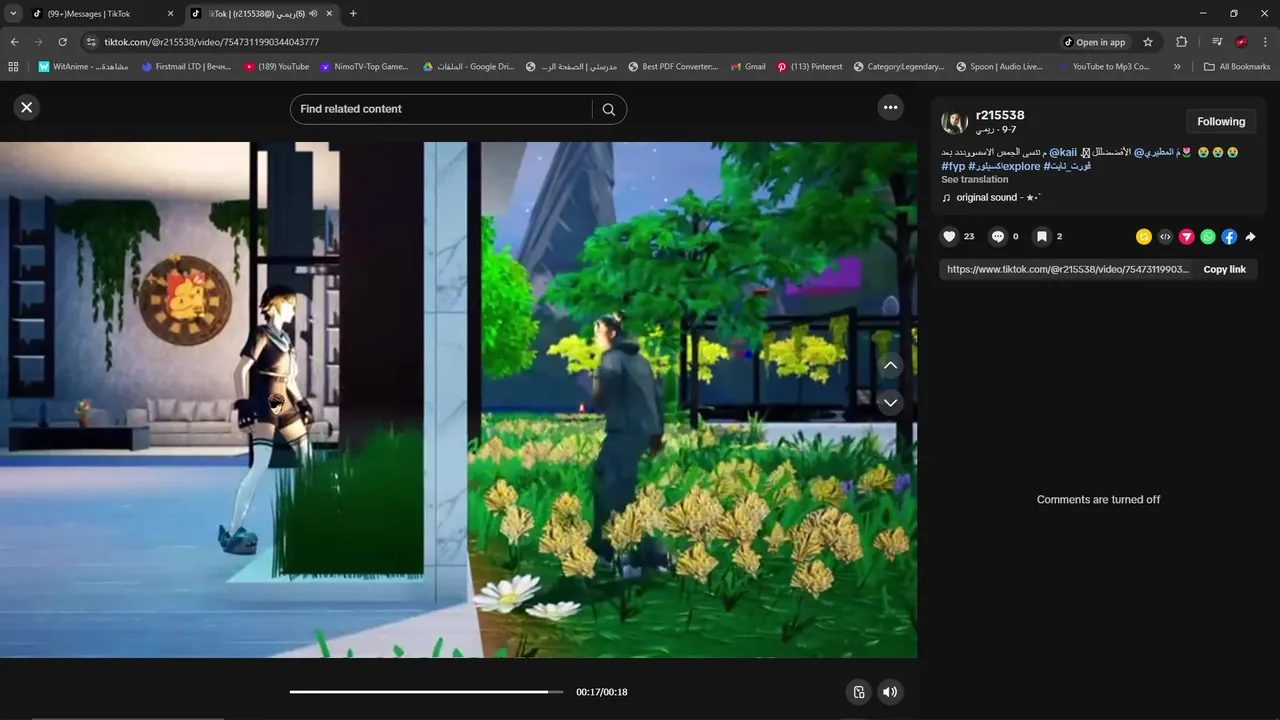Screen dimensions: 1280x720
Task: Open comments via speech bubble icon
Action: (997, 237)
